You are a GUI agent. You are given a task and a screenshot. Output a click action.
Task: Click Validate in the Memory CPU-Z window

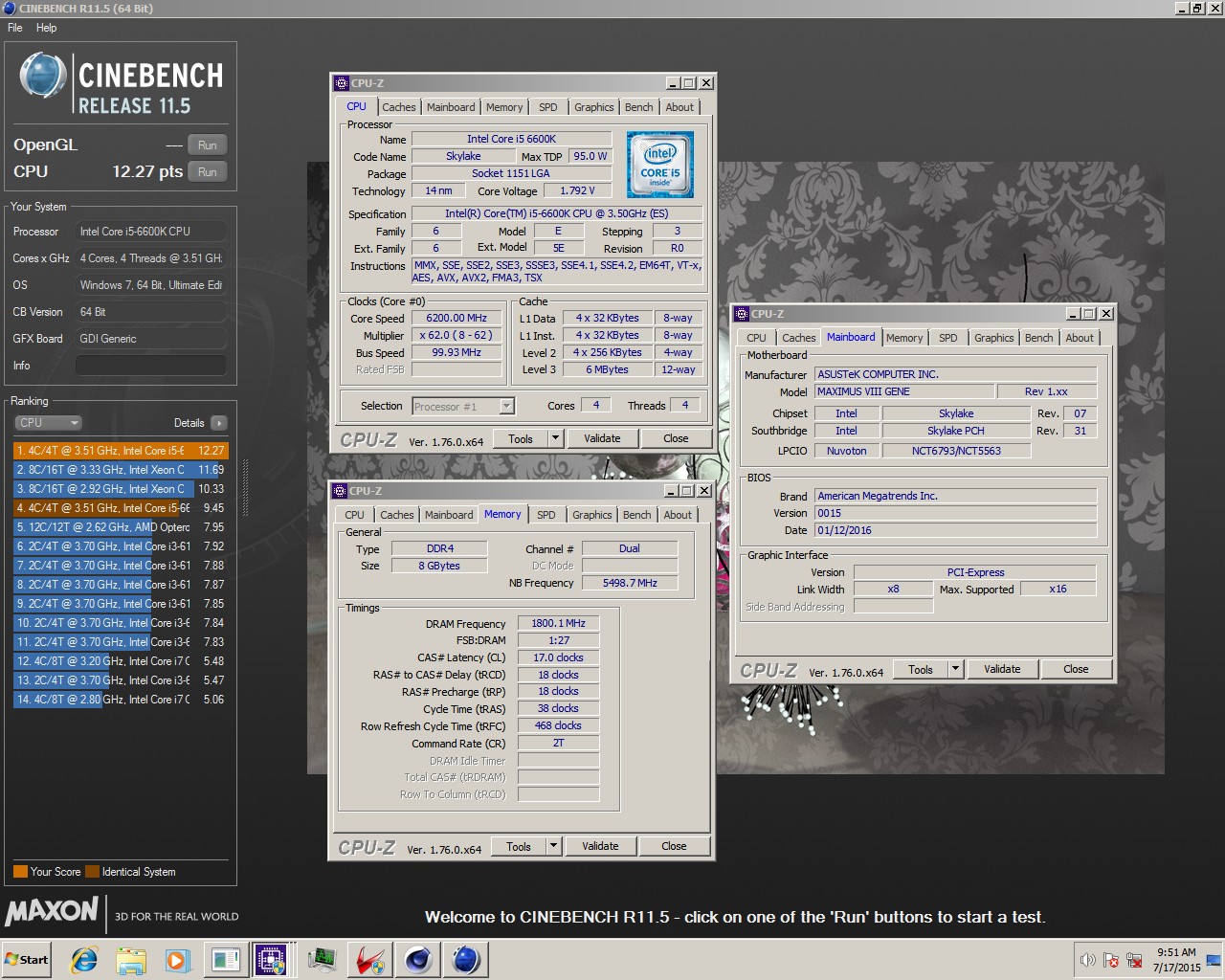(600, 846)
